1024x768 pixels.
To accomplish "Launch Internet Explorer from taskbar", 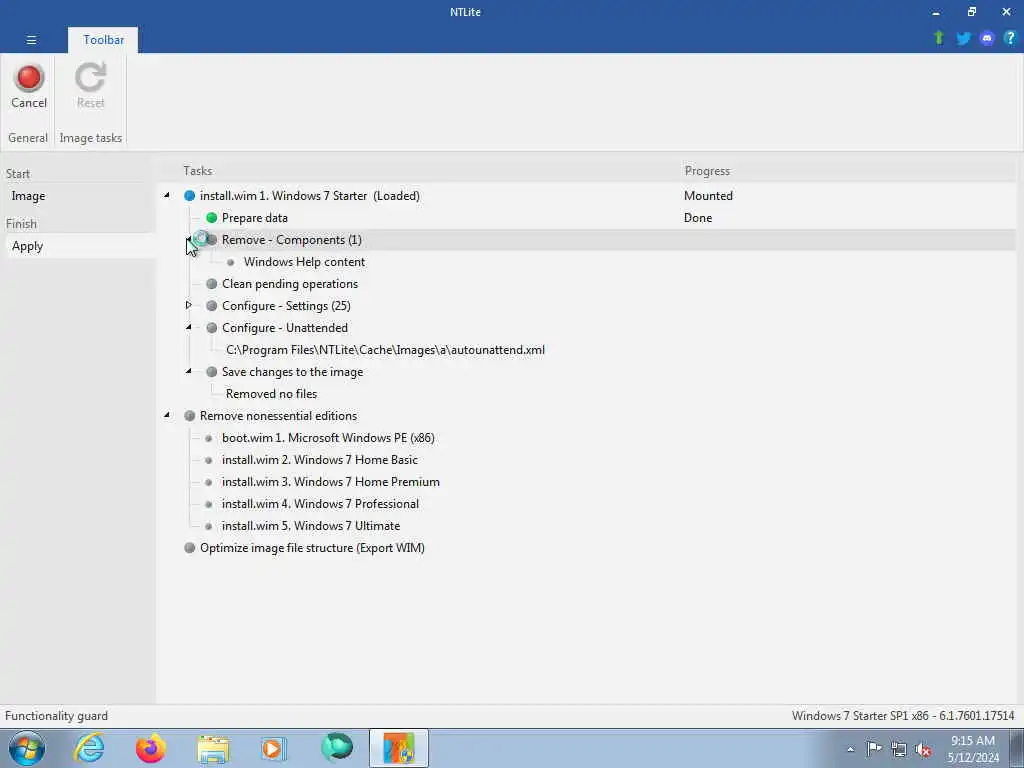I will point(89,748).
